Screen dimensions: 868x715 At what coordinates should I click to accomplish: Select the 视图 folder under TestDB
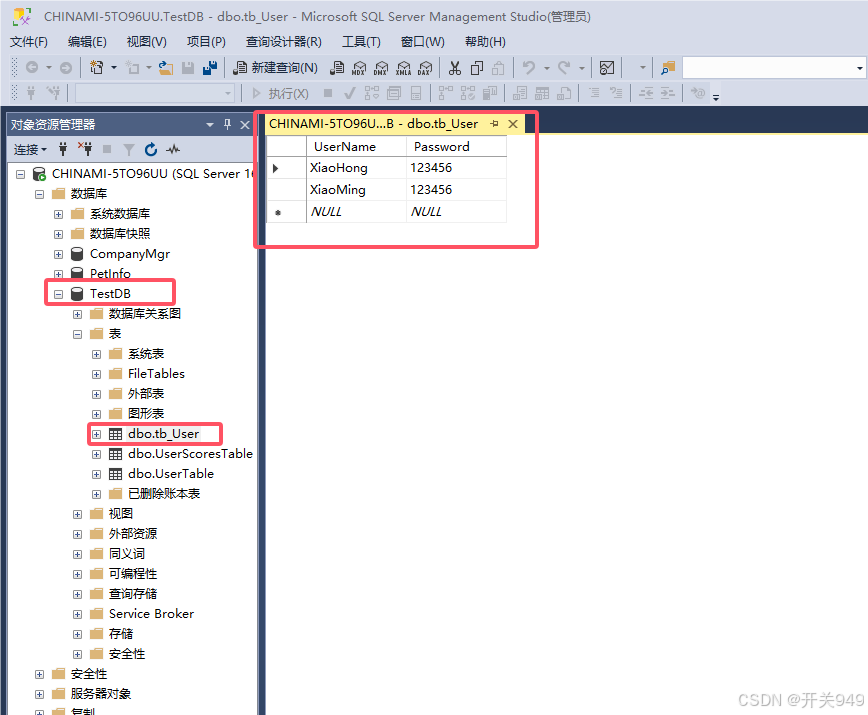pos(121,514)
